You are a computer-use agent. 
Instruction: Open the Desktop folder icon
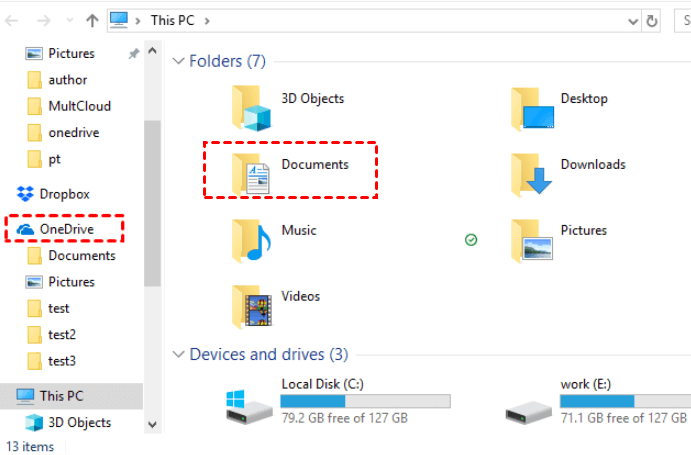[x=532, y=107]
